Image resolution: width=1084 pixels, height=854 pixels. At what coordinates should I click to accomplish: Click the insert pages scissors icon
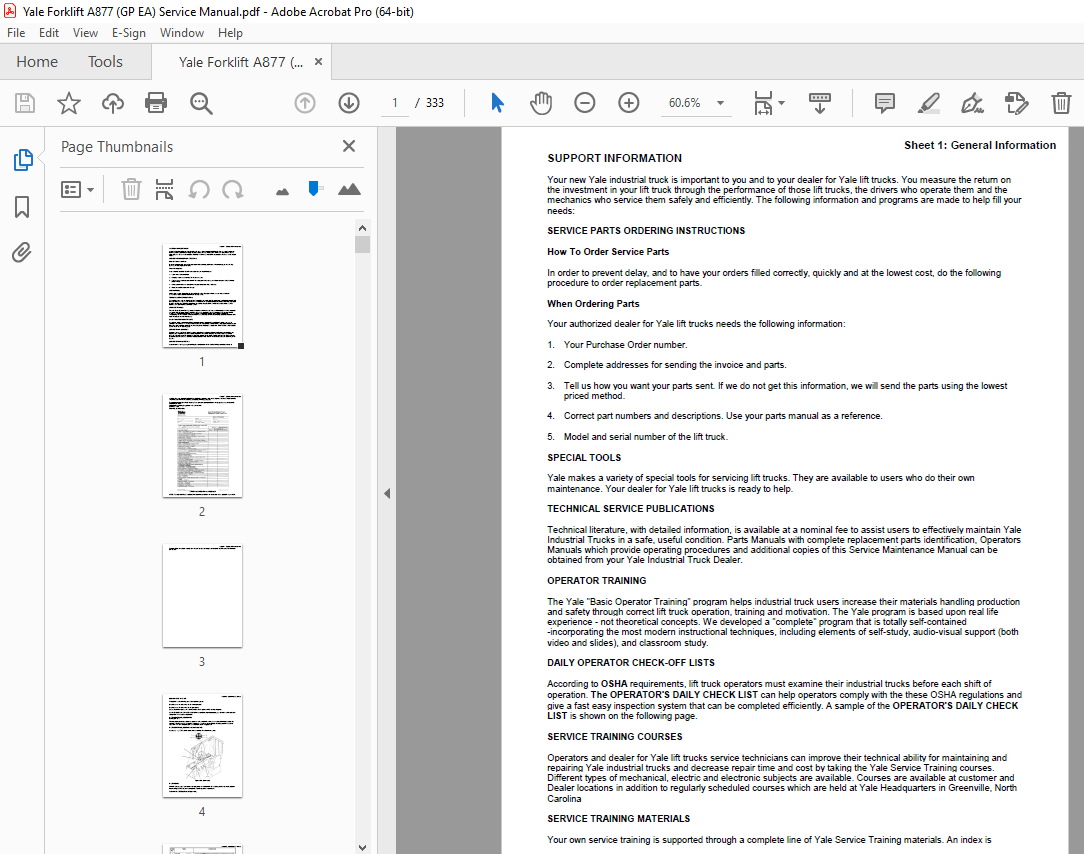(164, 189)
